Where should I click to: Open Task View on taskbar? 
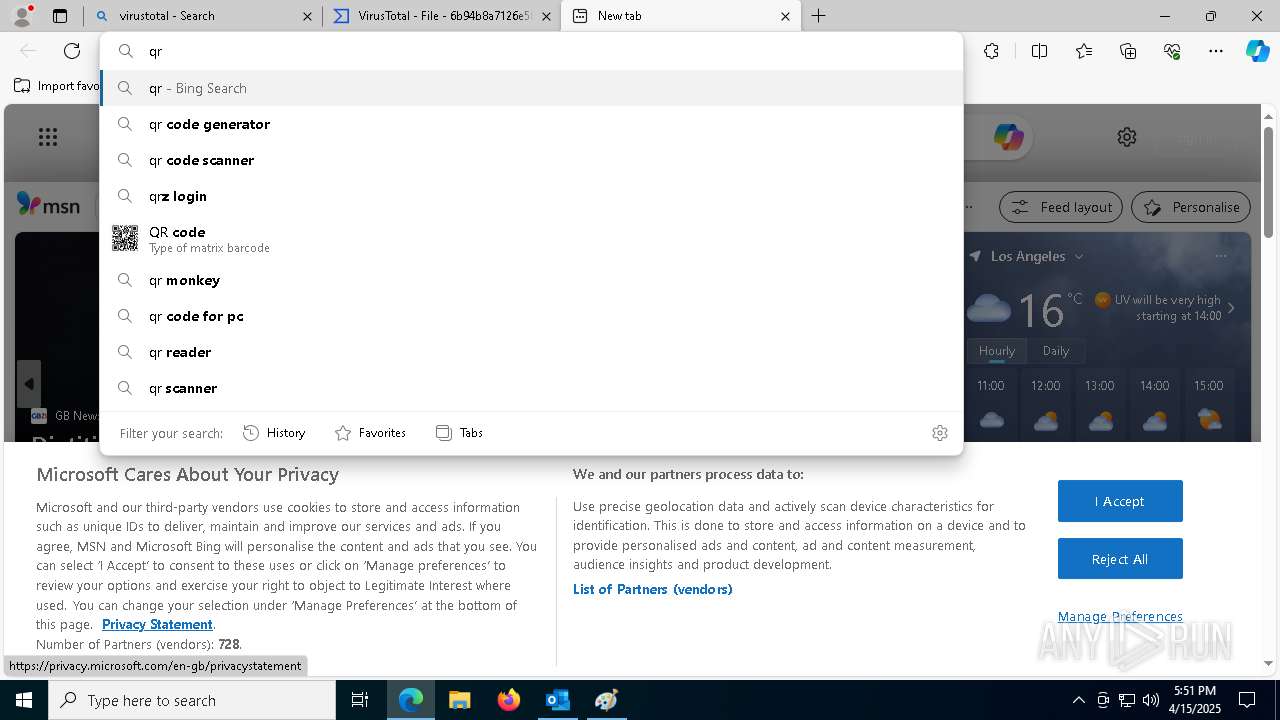tap(360, 700)
